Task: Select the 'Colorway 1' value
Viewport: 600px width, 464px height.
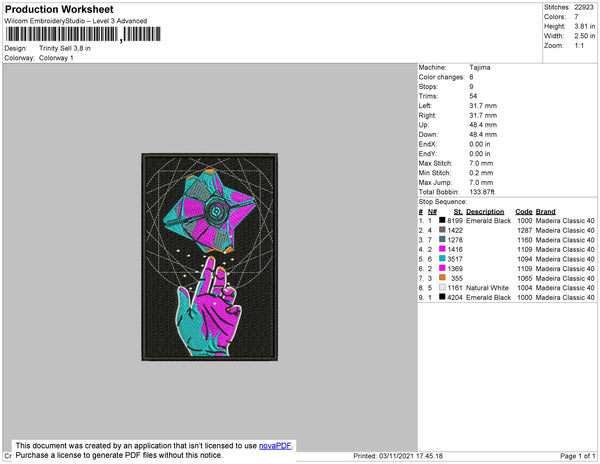Action: (x=56, y=58)
